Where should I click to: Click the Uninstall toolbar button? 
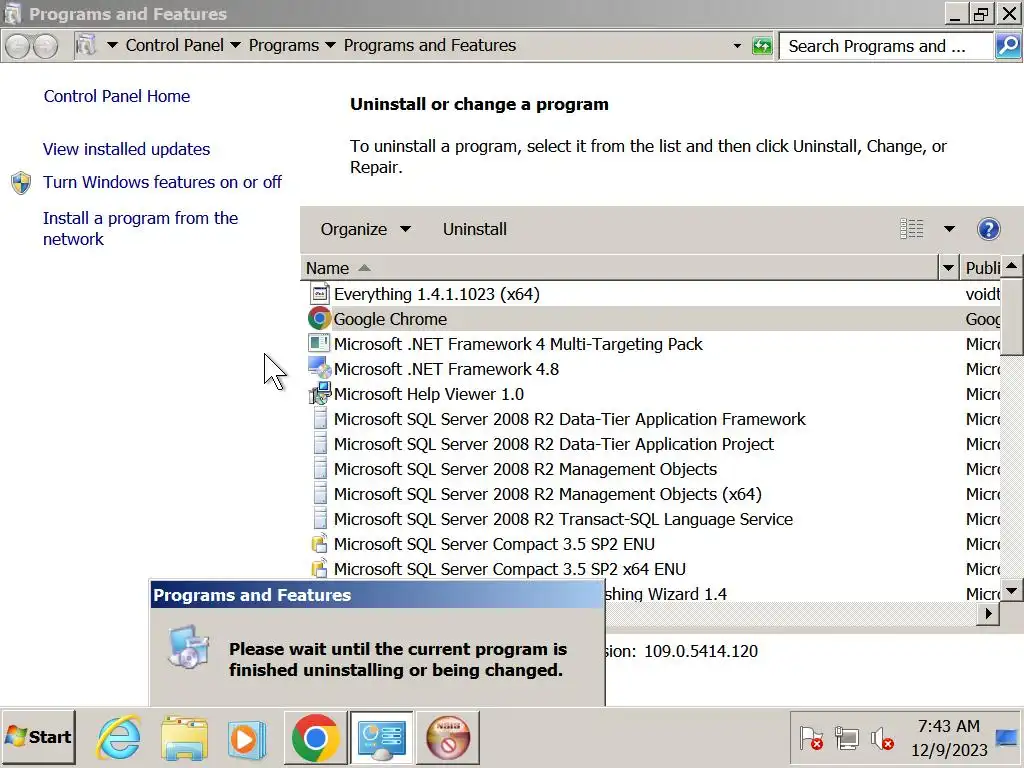[x=475, y=229]
